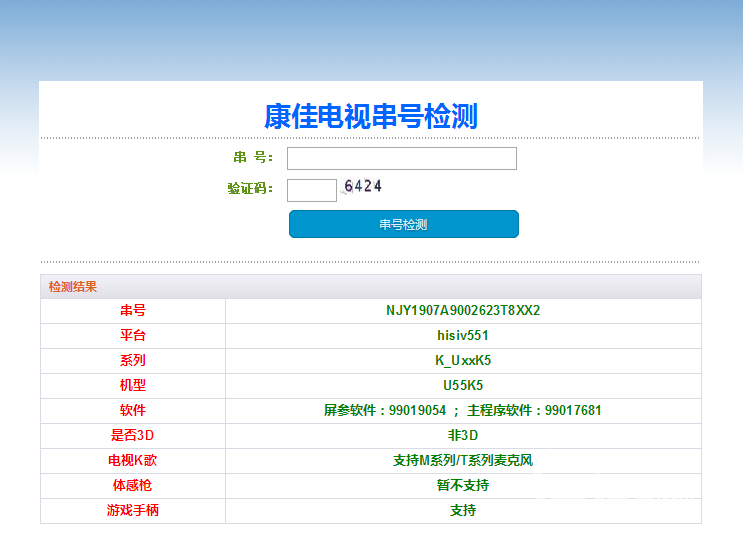Viewport: 743px width, 541px height.
Task: Click the 检测结果 results header
Action: coord(72,287)
